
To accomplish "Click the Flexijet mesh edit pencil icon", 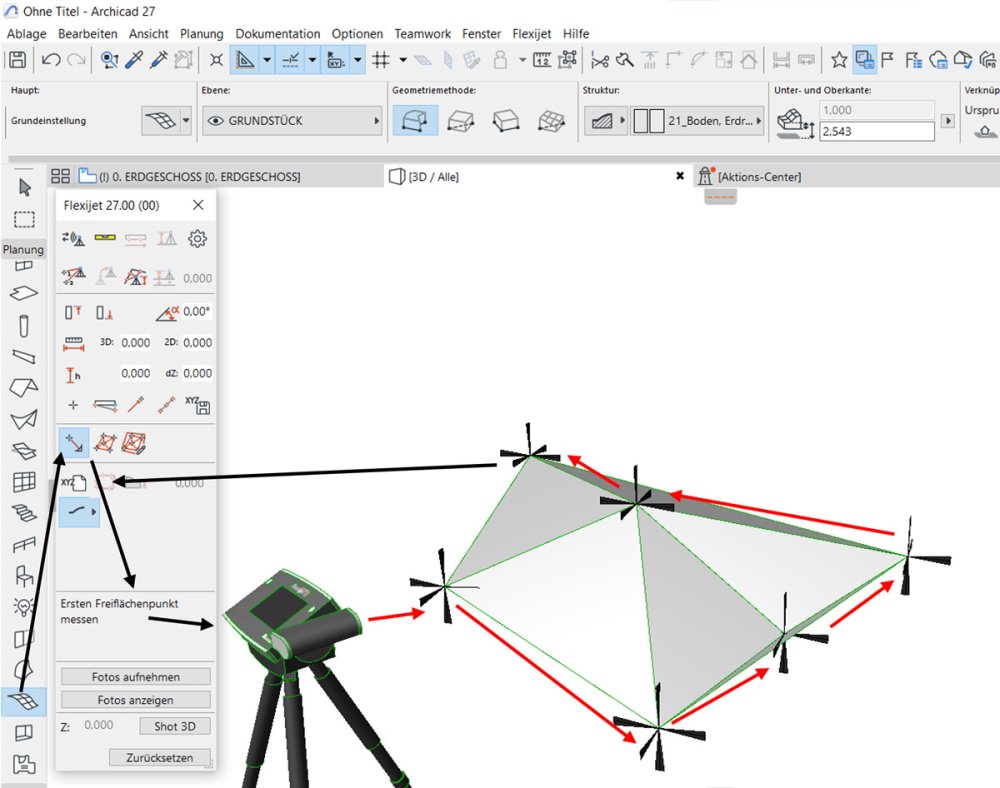I will [134, 443].
